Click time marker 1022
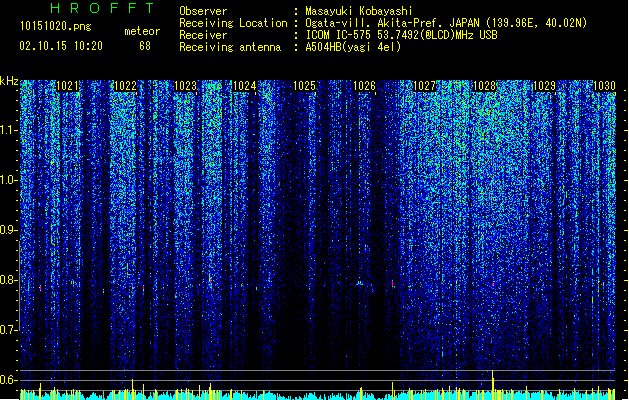 pyautogui.click(x=126, y=86)
